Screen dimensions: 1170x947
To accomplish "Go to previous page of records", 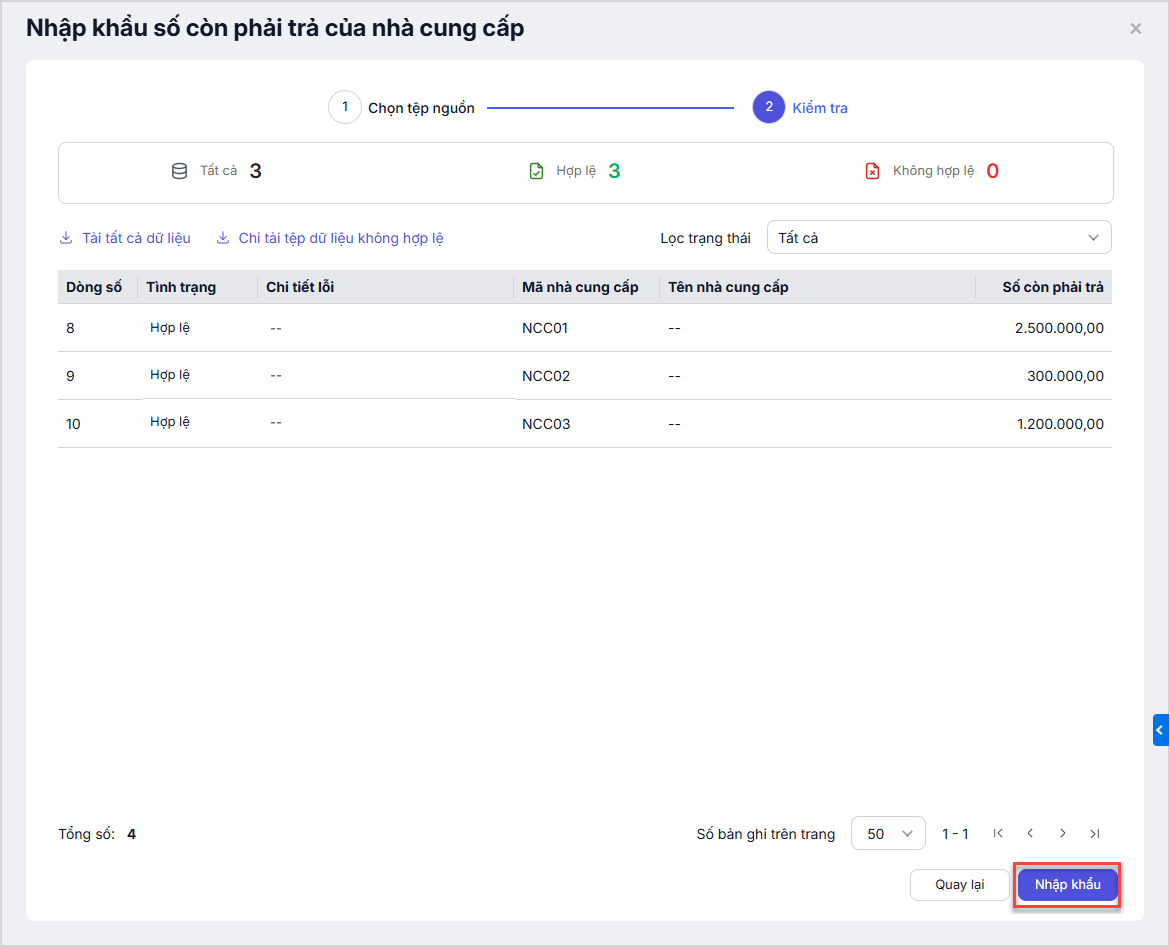I will (1030, 833).
